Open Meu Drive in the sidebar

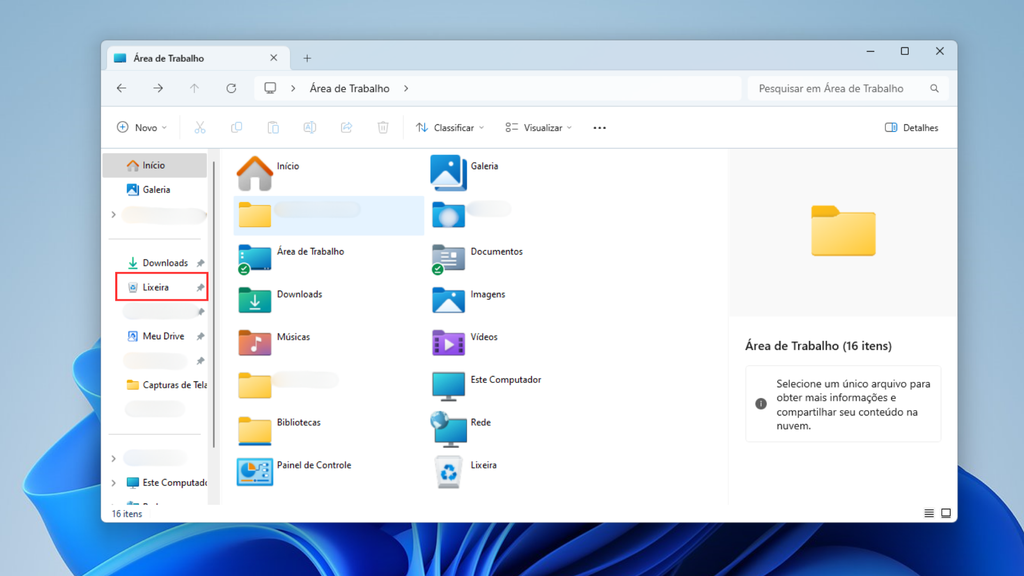163,336
